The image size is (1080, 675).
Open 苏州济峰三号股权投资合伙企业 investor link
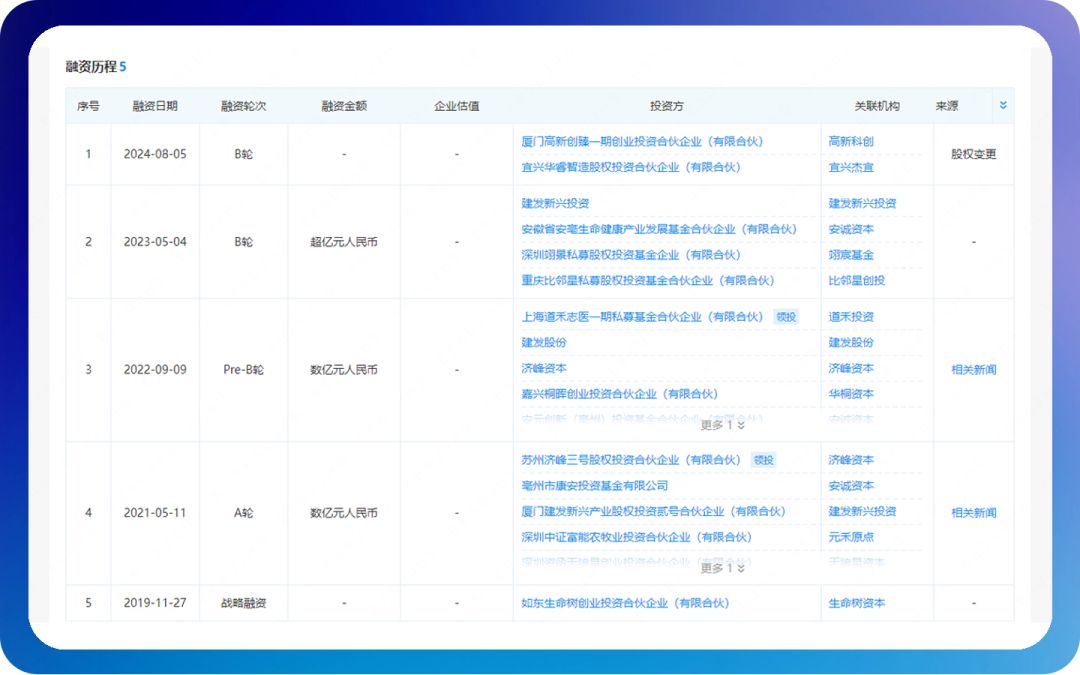point(631,460)
